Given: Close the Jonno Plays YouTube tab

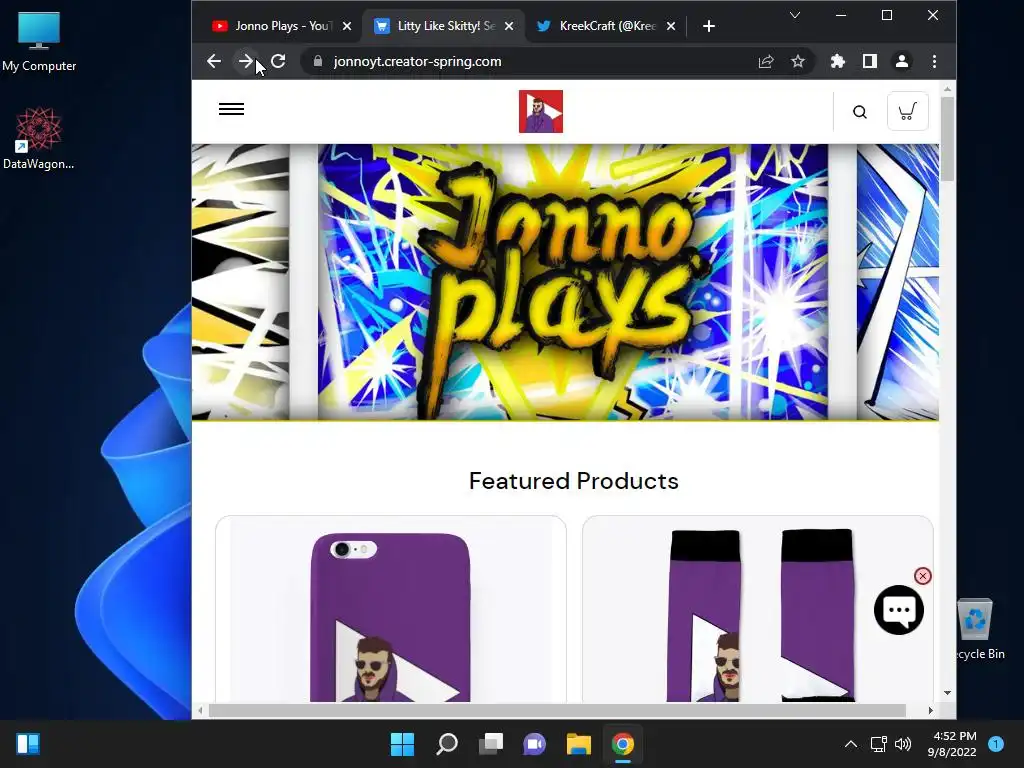Looking at the screenshot, I should (x=347, y=26).
